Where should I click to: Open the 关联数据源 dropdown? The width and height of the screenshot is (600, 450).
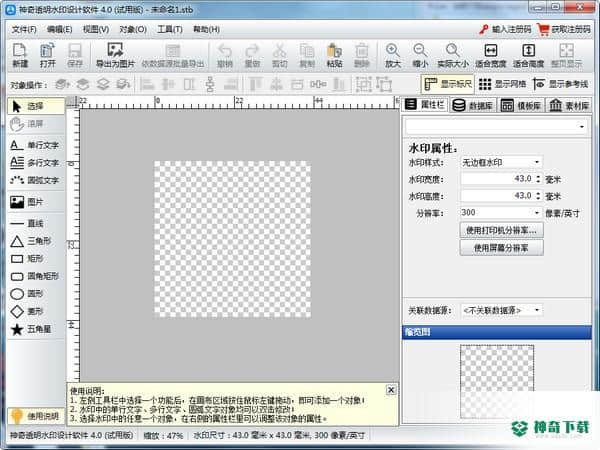click(501, 310)
